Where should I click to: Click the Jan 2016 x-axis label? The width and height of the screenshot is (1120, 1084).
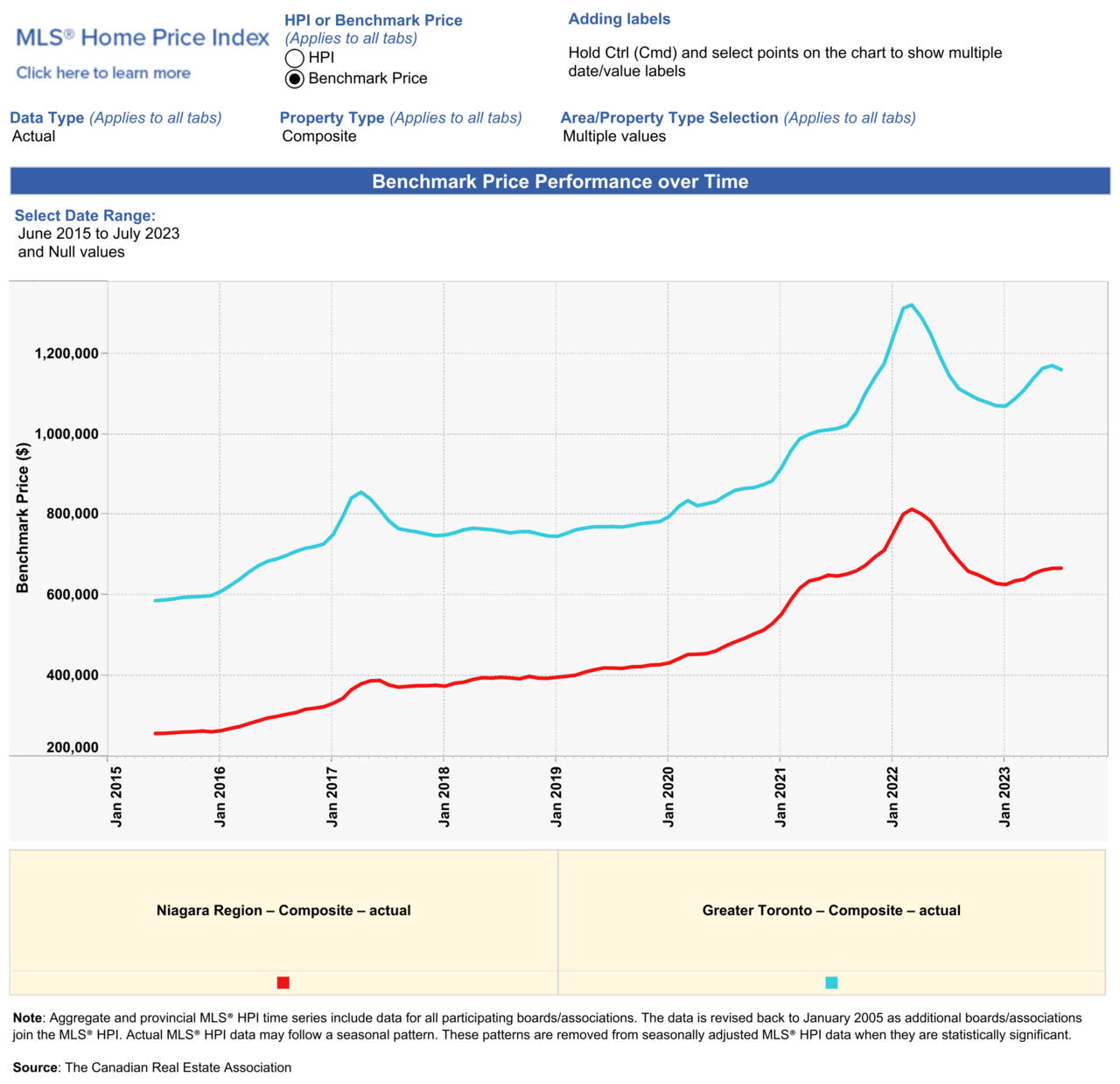pyautogui.click(x=220, y=797)
